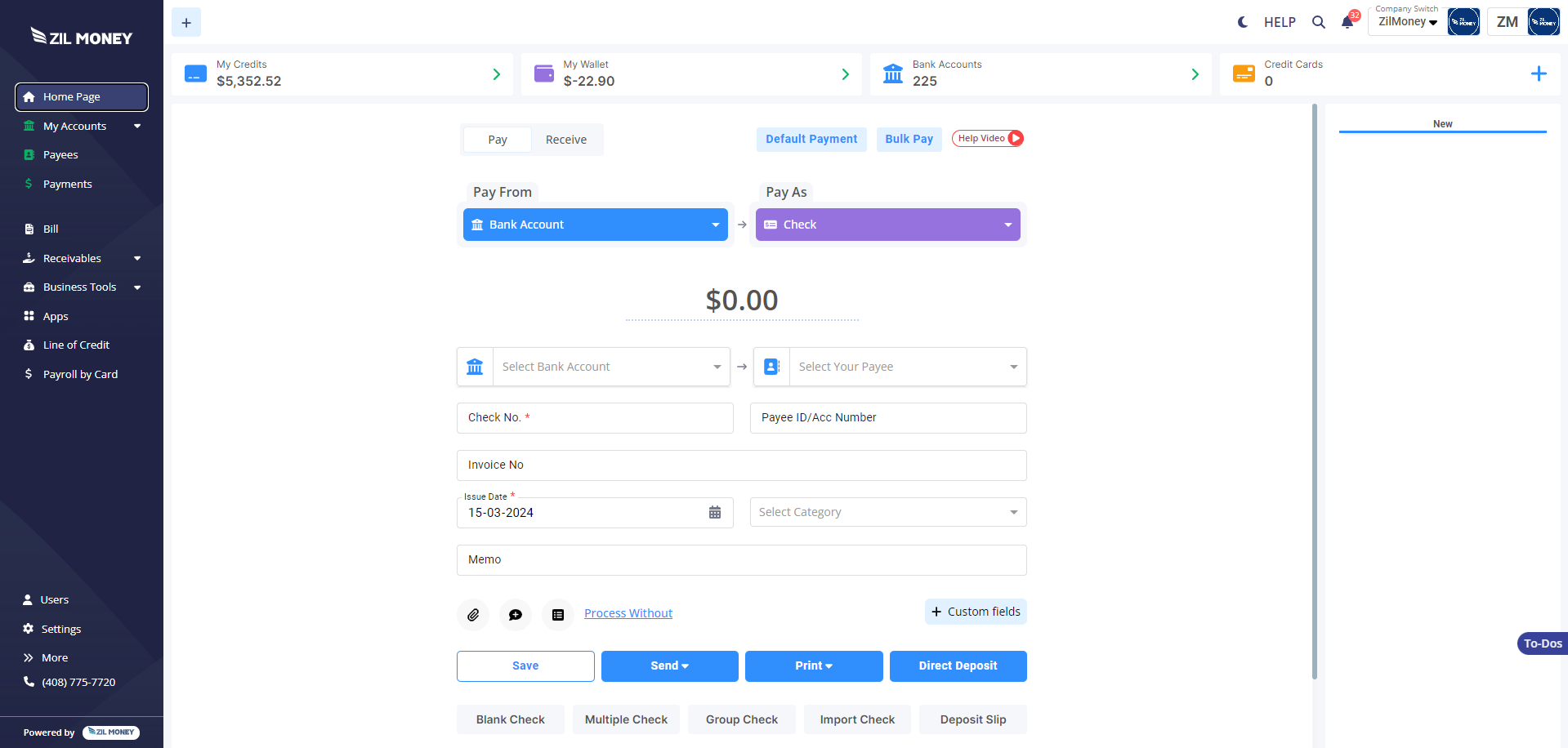Open notifications bell with 32 badge
Viewport: 1568px width, 748px height.
1348,21
